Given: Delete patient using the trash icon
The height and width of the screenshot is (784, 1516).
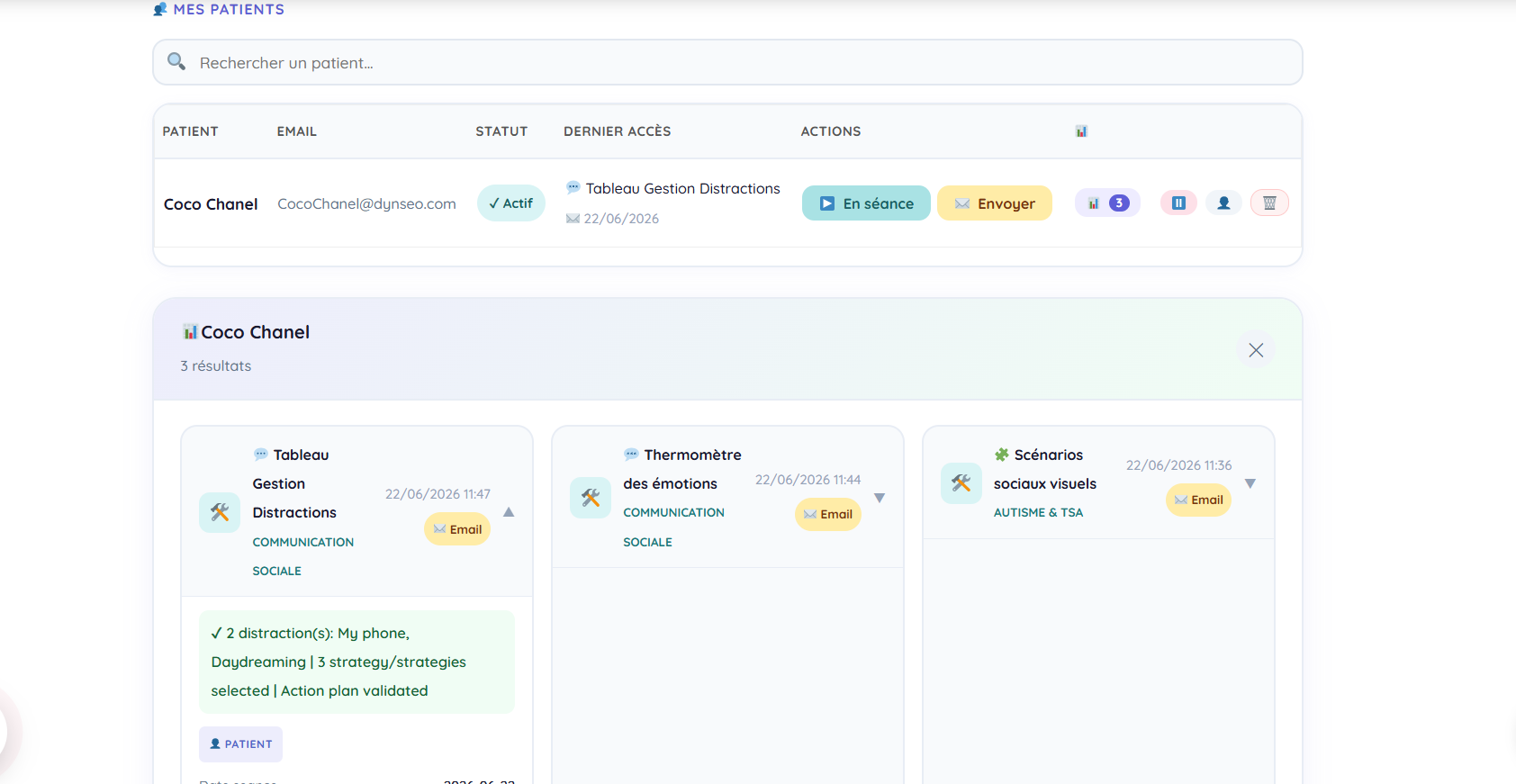Looking at the screenshot, I should (1269, 203).
